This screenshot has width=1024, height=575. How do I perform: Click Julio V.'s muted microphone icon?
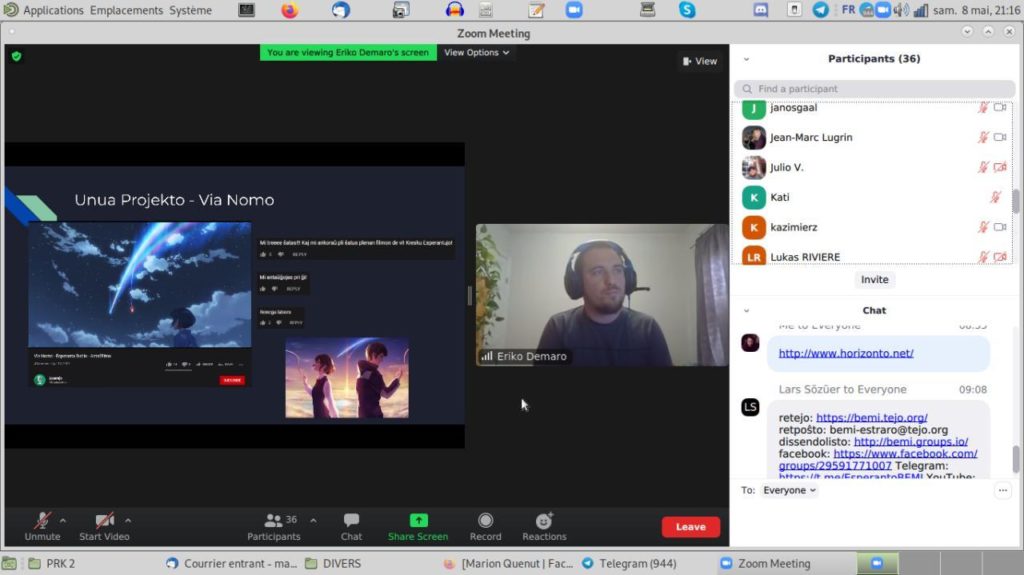click(983, 167)
